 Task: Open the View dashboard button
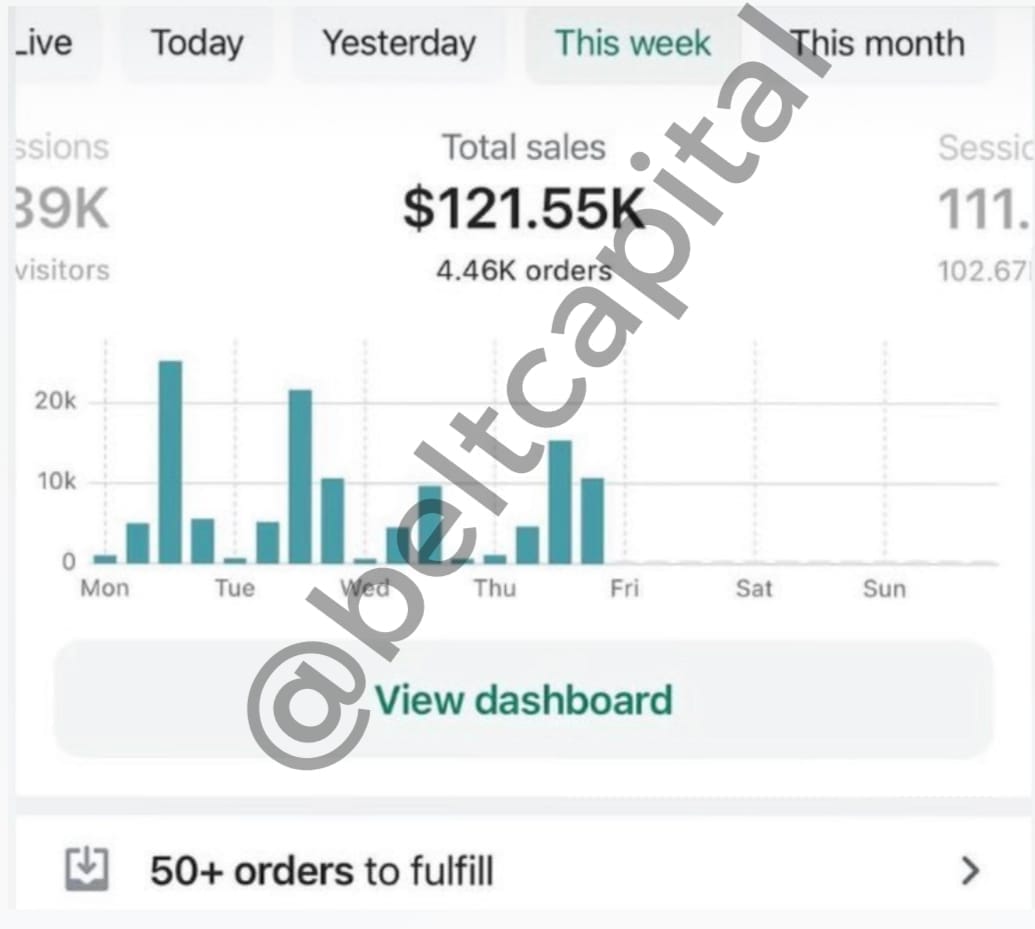pos(523,699)
